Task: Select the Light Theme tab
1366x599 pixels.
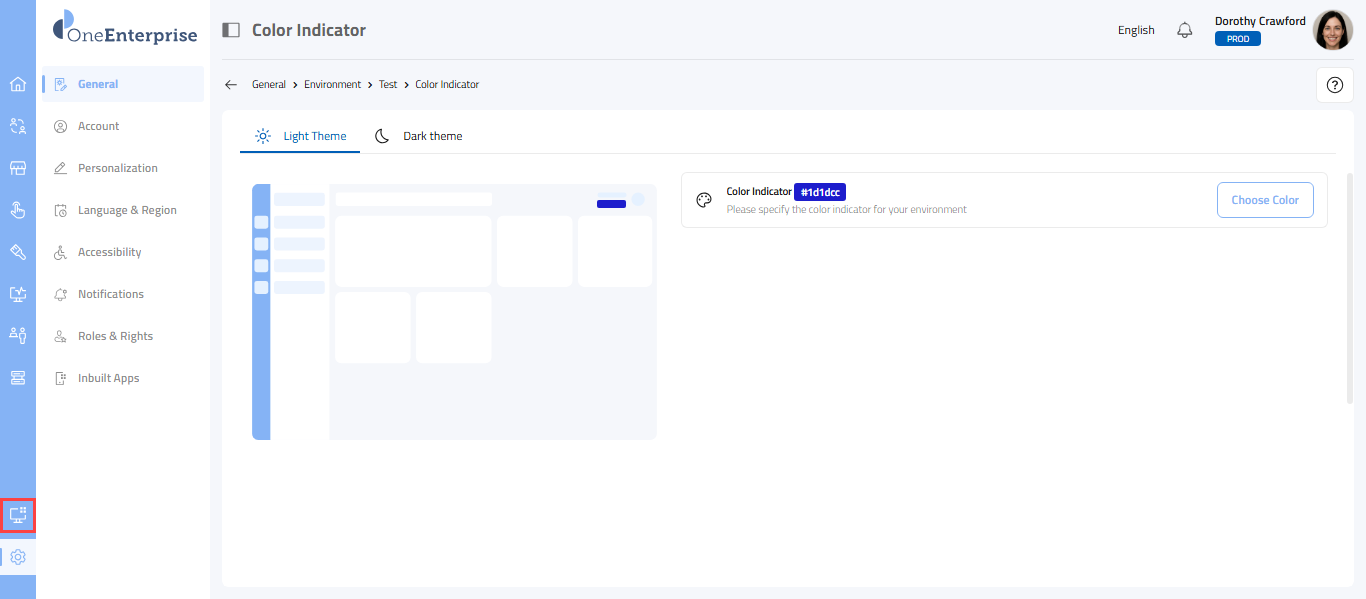Action: pyautogui.click(x=301, y=136)
